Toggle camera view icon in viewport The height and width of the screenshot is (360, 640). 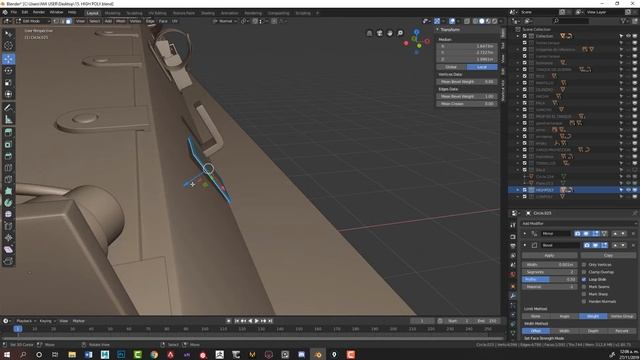tap(380, 33)
